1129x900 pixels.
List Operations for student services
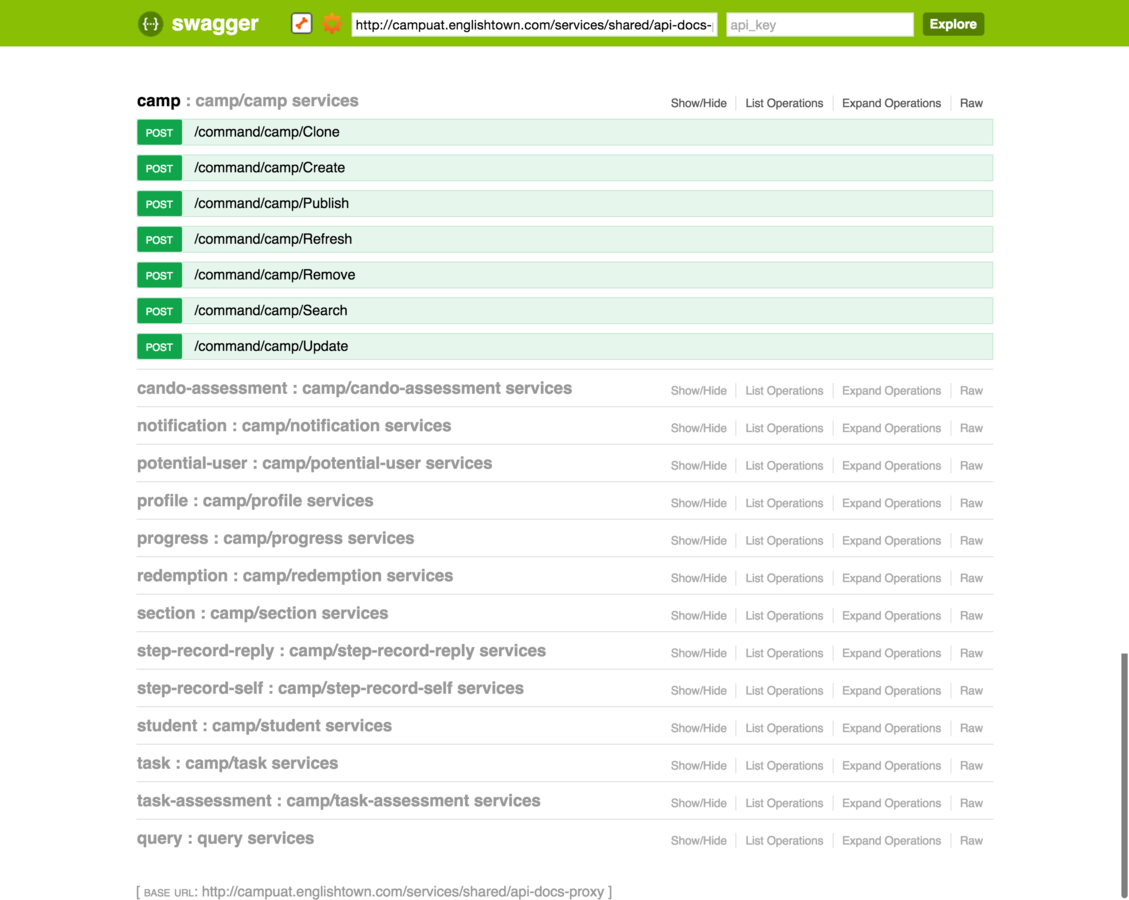[784, 727]
